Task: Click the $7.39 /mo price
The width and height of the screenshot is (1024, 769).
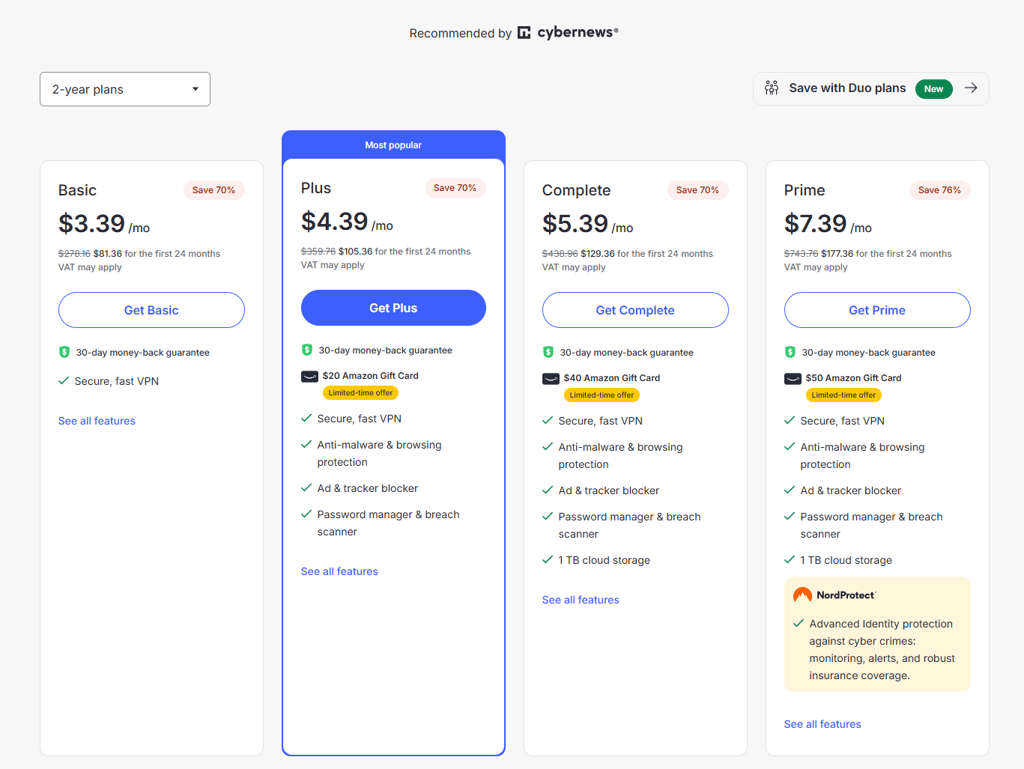Action: point(828,224)
